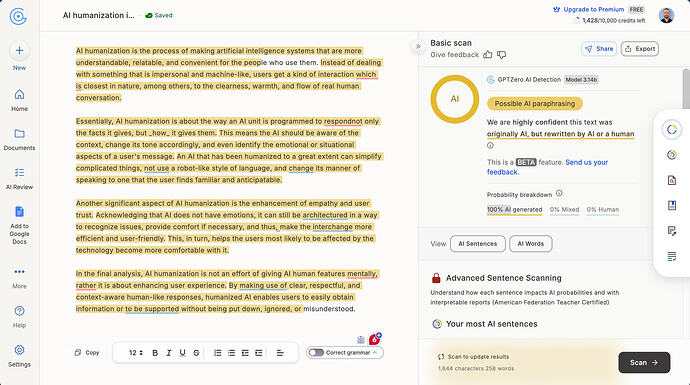
Task: Select the 100% AI generated probability segment
Action: pos(514,210)
